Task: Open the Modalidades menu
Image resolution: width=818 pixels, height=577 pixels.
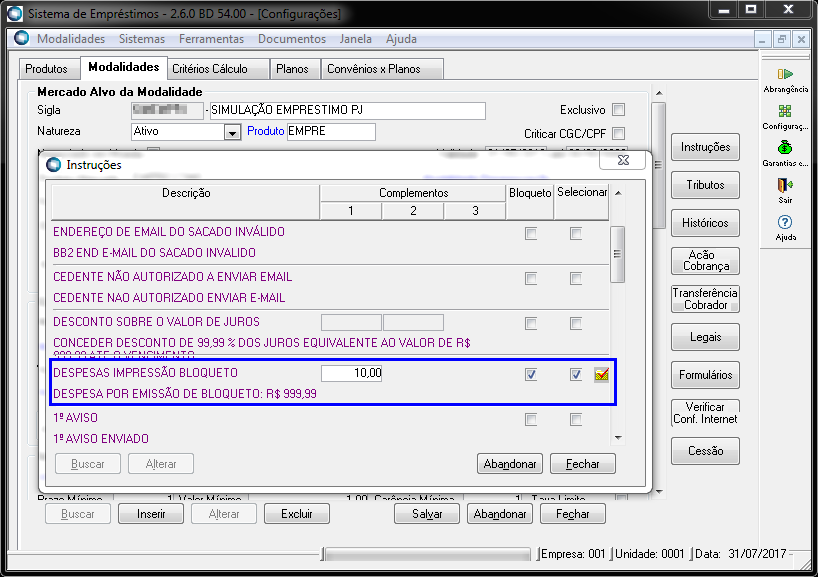Action: (71, 39)
